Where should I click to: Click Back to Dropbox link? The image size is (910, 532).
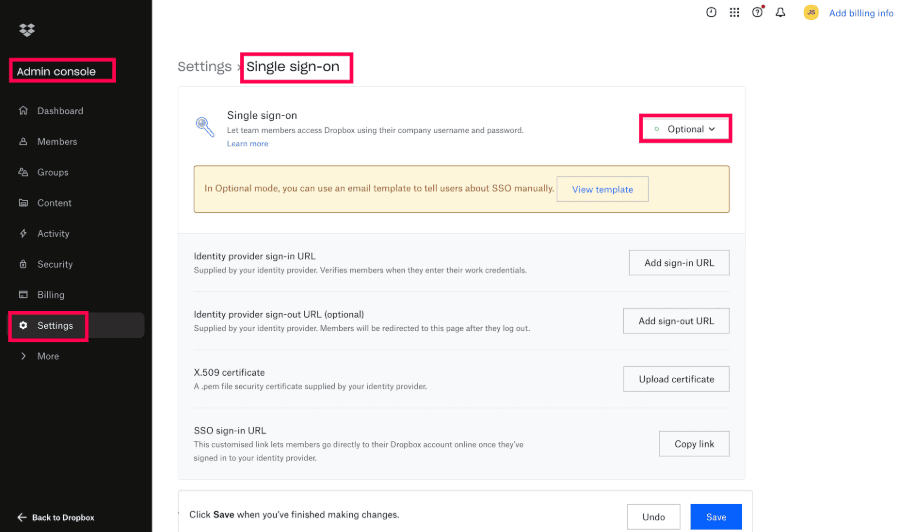click(x=63, y=517)
